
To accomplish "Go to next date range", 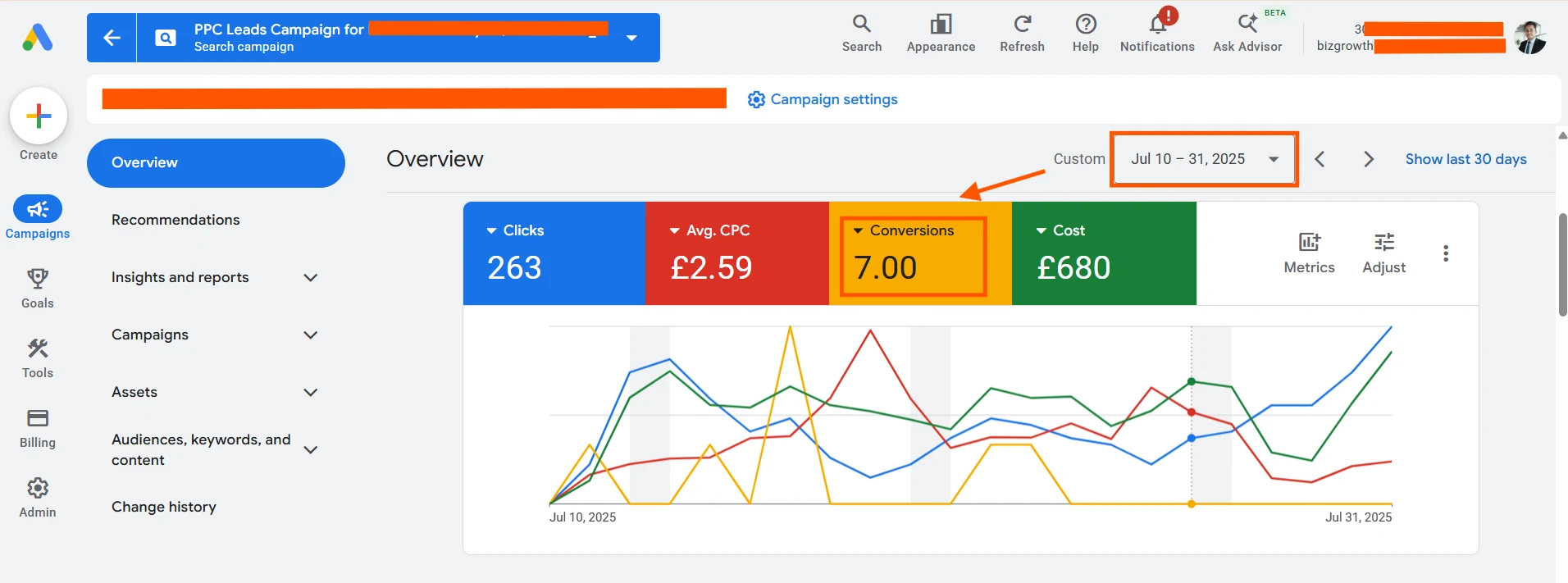I will [1368, 159].
